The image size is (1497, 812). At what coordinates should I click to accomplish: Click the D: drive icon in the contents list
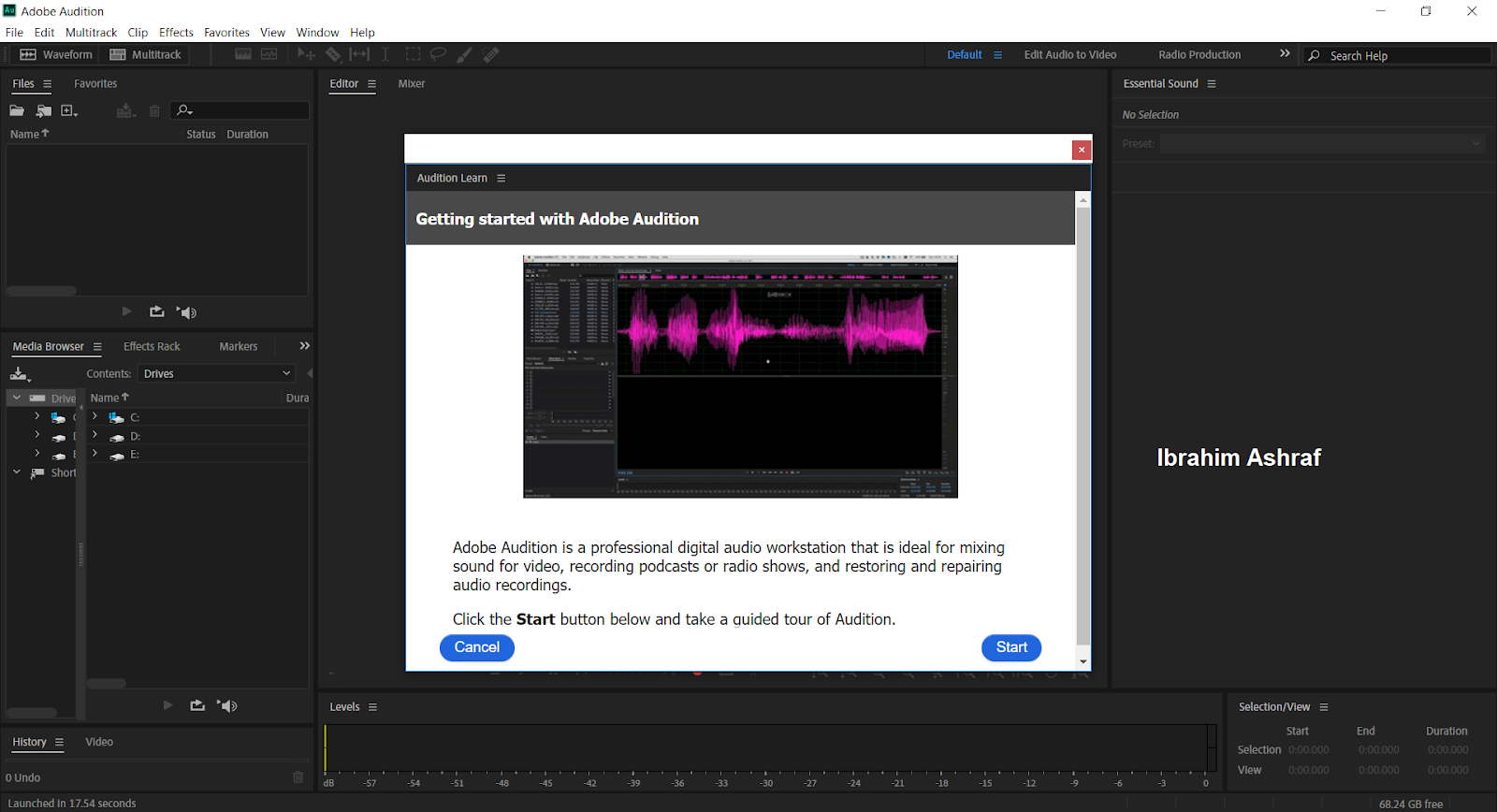[117, 437]
